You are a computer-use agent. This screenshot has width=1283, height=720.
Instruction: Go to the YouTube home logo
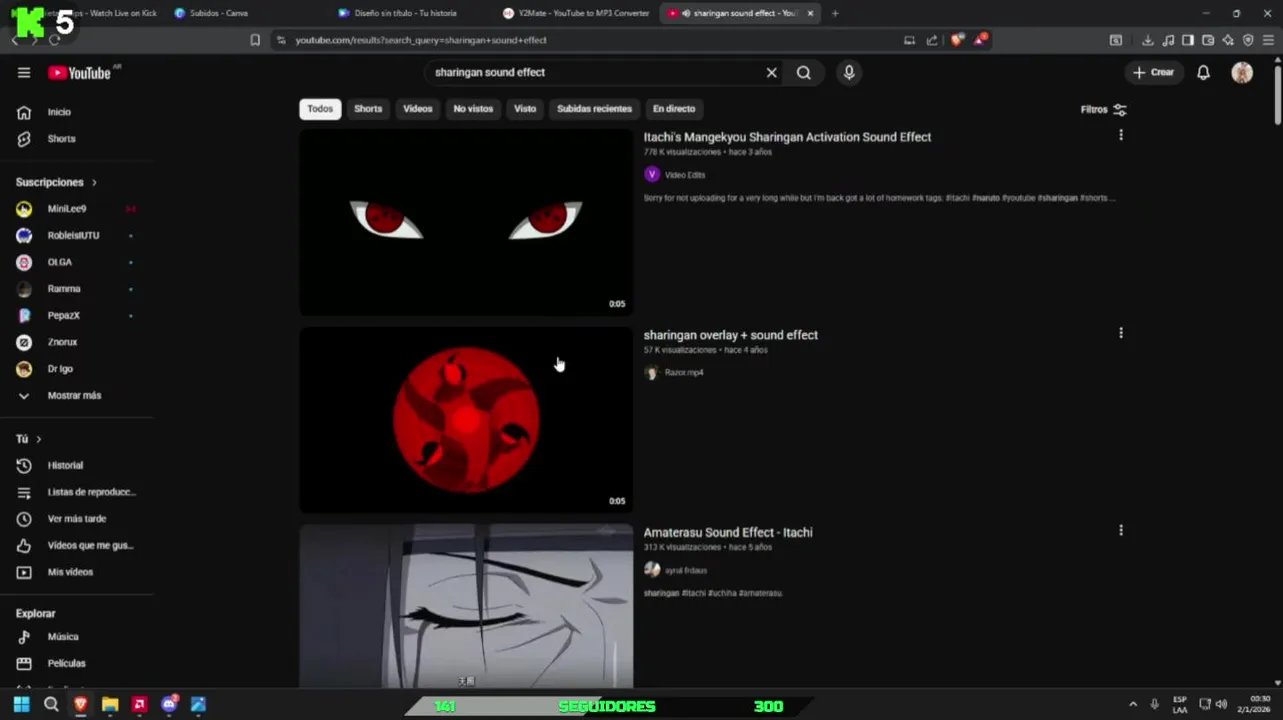[x=79, y=72]
